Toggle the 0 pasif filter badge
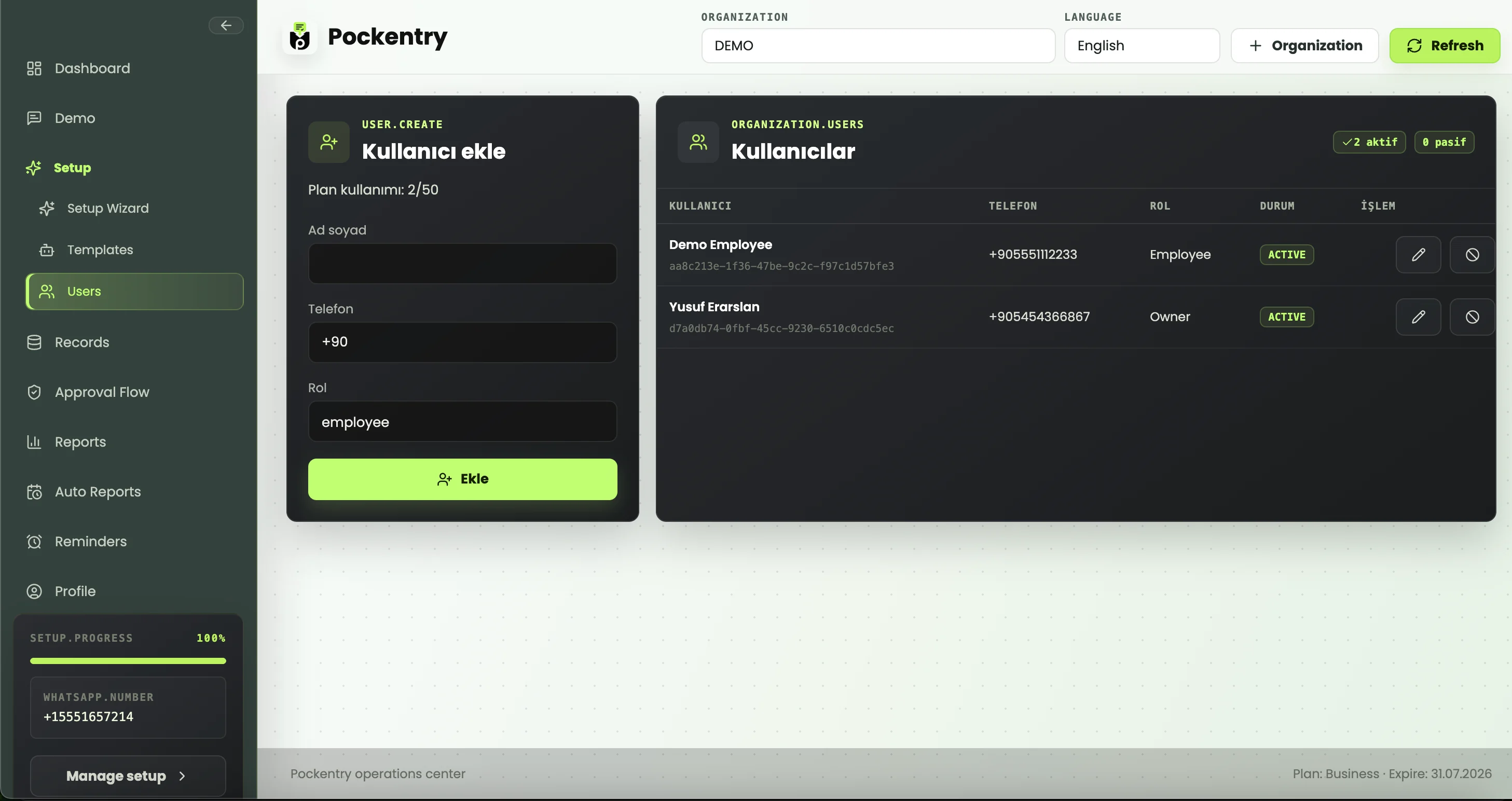This screenshot has width=1512, height=801. tap(1444, 142)
